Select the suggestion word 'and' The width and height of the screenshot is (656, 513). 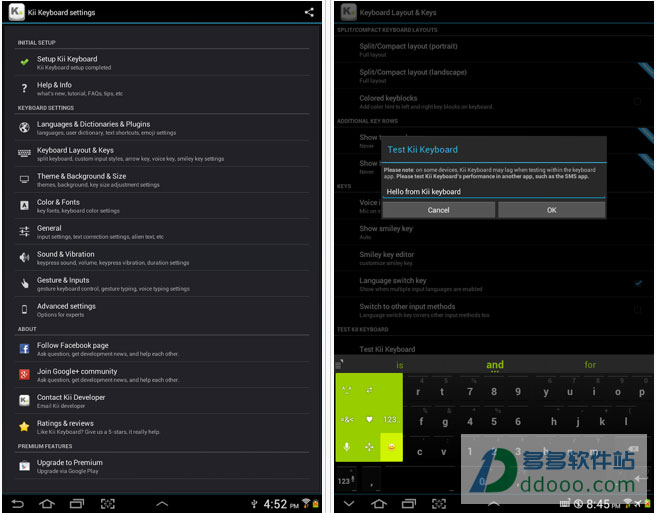click(x=495, y=364)
